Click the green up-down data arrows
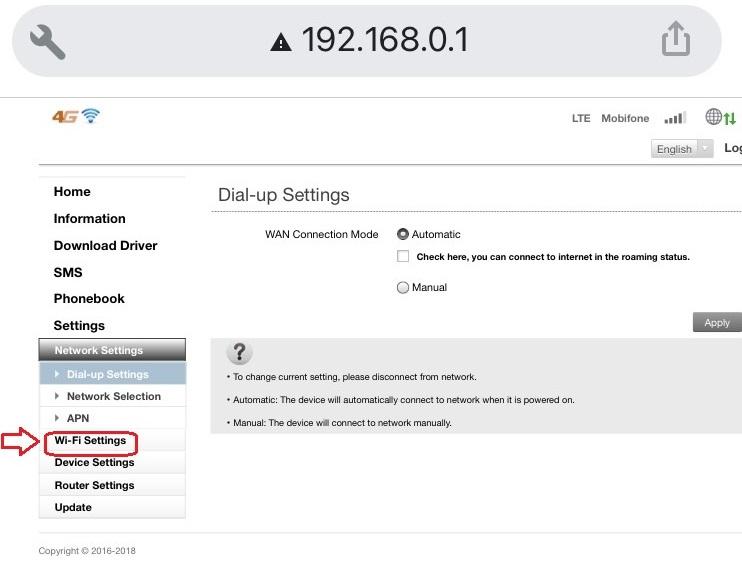Image resolution: width=742 pixels, height=569 pixels. (x=730, y=118)
